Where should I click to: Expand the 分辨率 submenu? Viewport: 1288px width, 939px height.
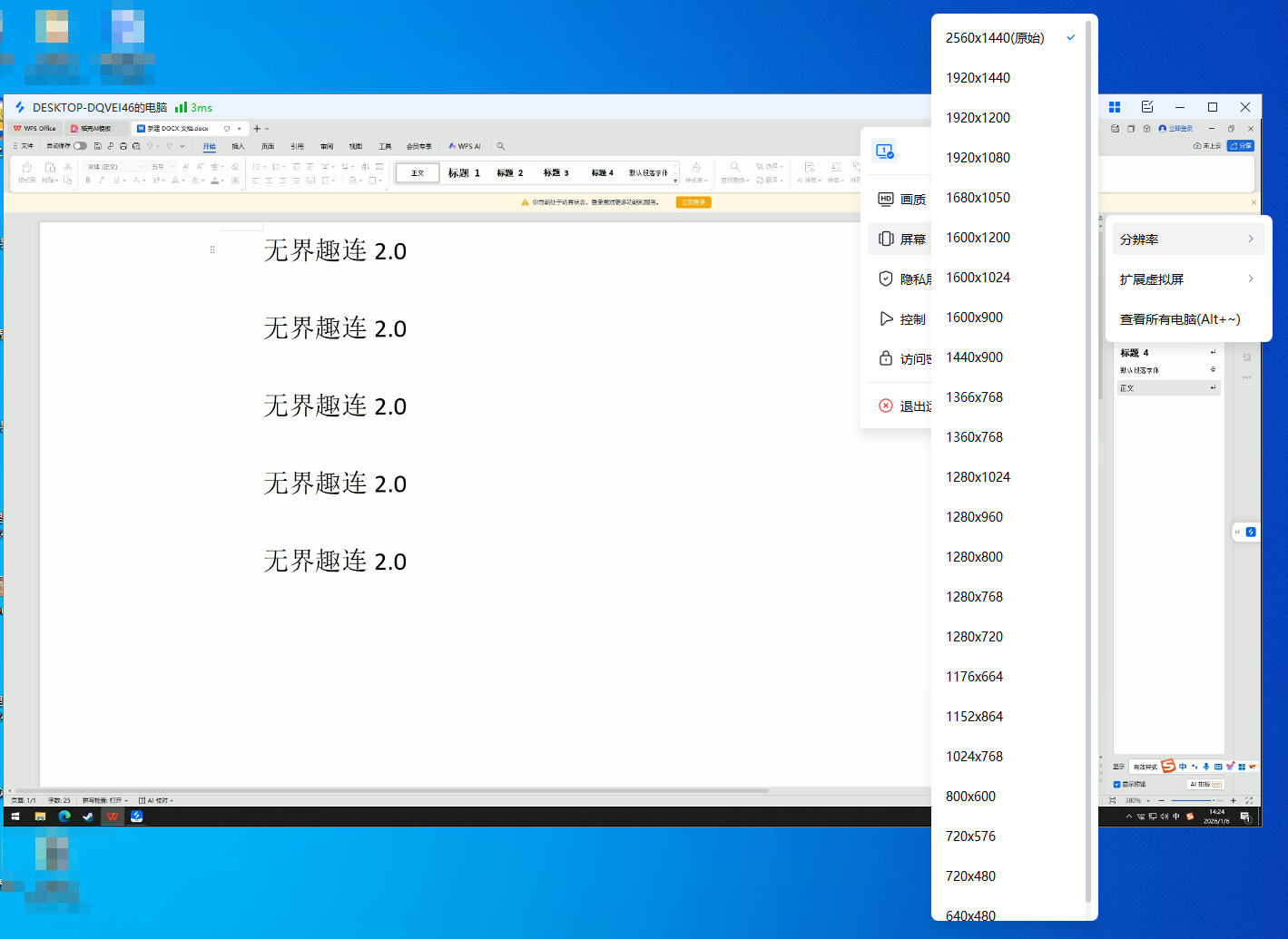coord(1187,240)
